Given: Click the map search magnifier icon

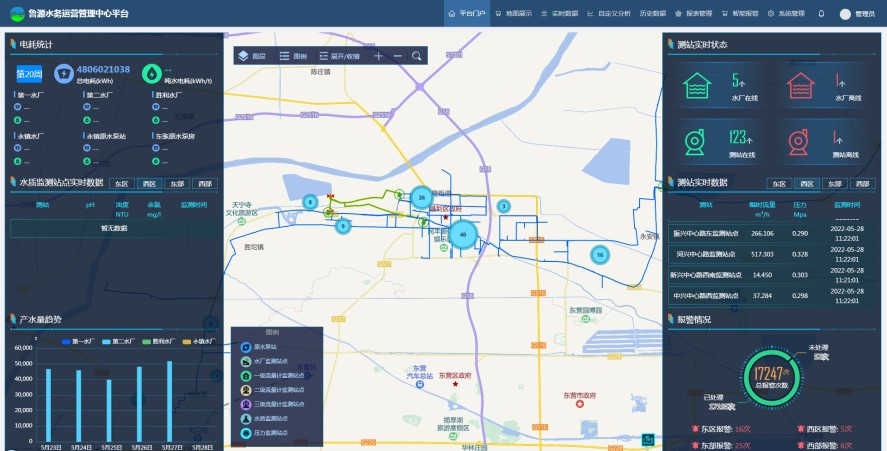Looking at the screenshot, I should 416,56.
